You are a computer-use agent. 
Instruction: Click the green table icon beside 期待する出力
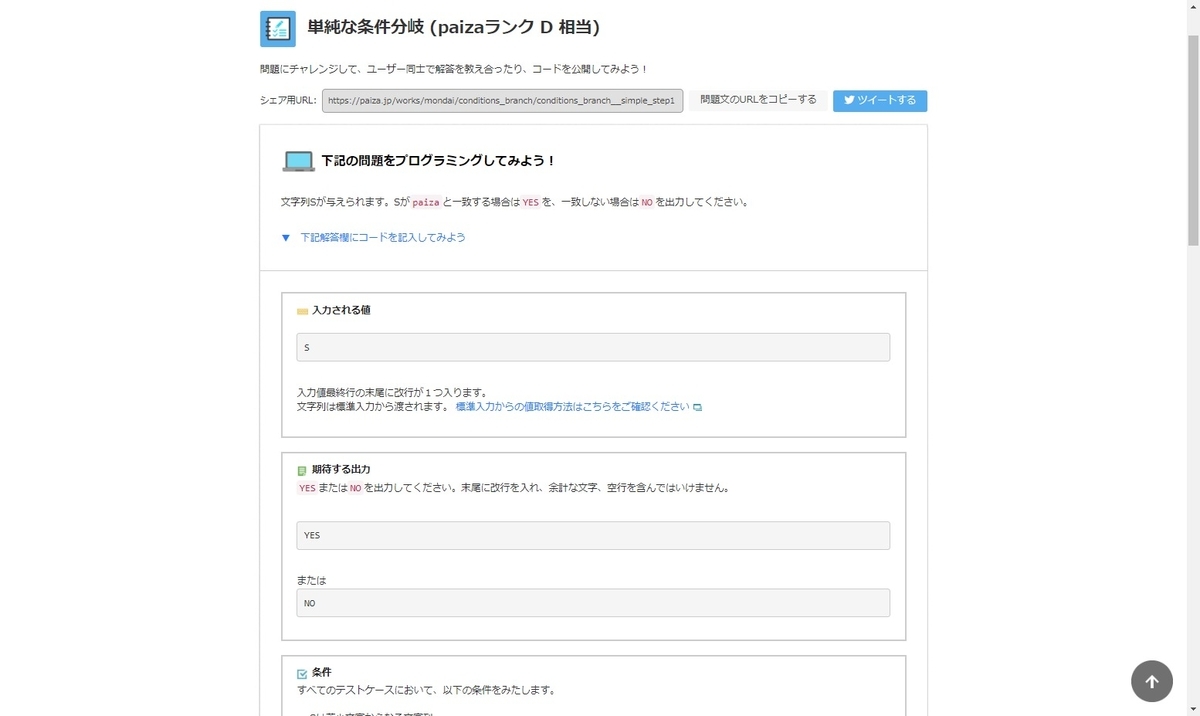302,470
